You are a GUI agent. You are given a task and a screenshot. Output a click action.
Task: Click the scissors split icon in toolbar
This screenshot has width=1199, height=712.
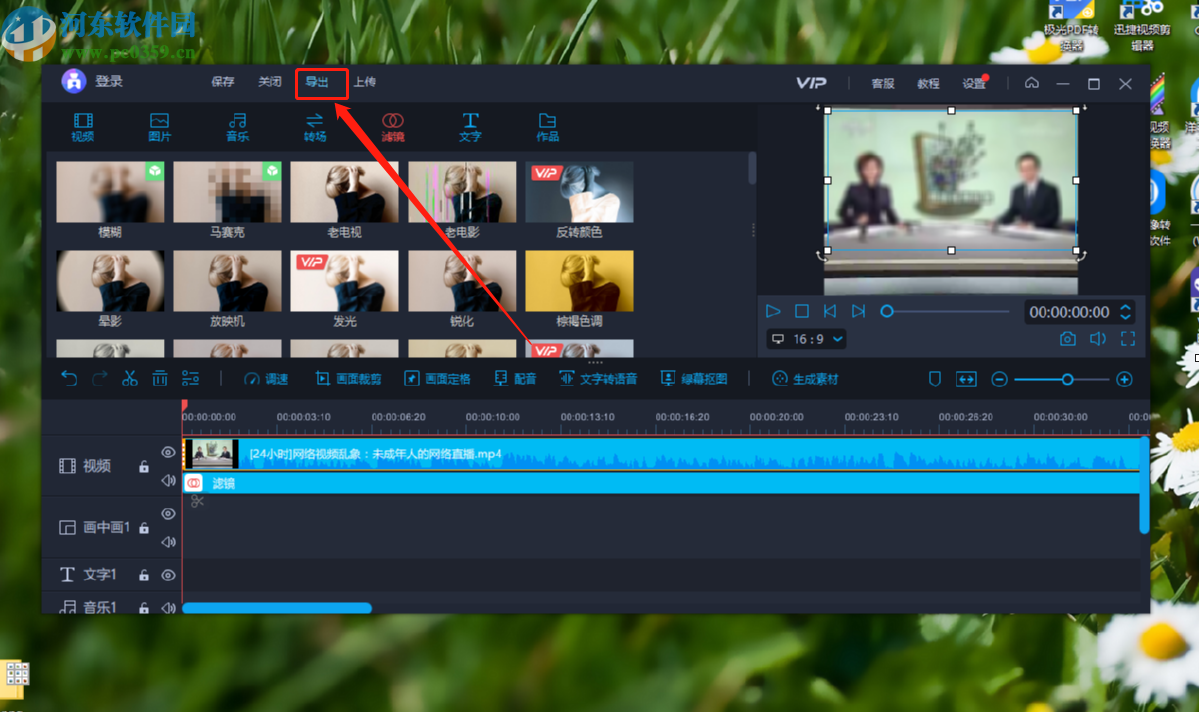coord(130,379)
